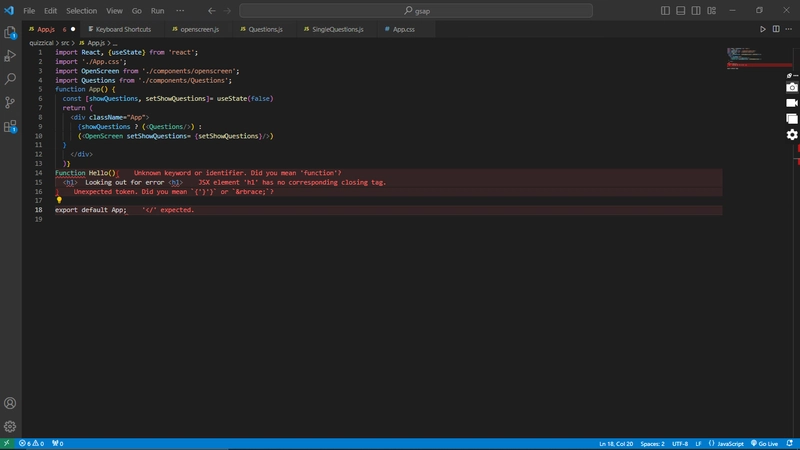
Task: Click the ports indicator showing 0
Action: point(58,443)
